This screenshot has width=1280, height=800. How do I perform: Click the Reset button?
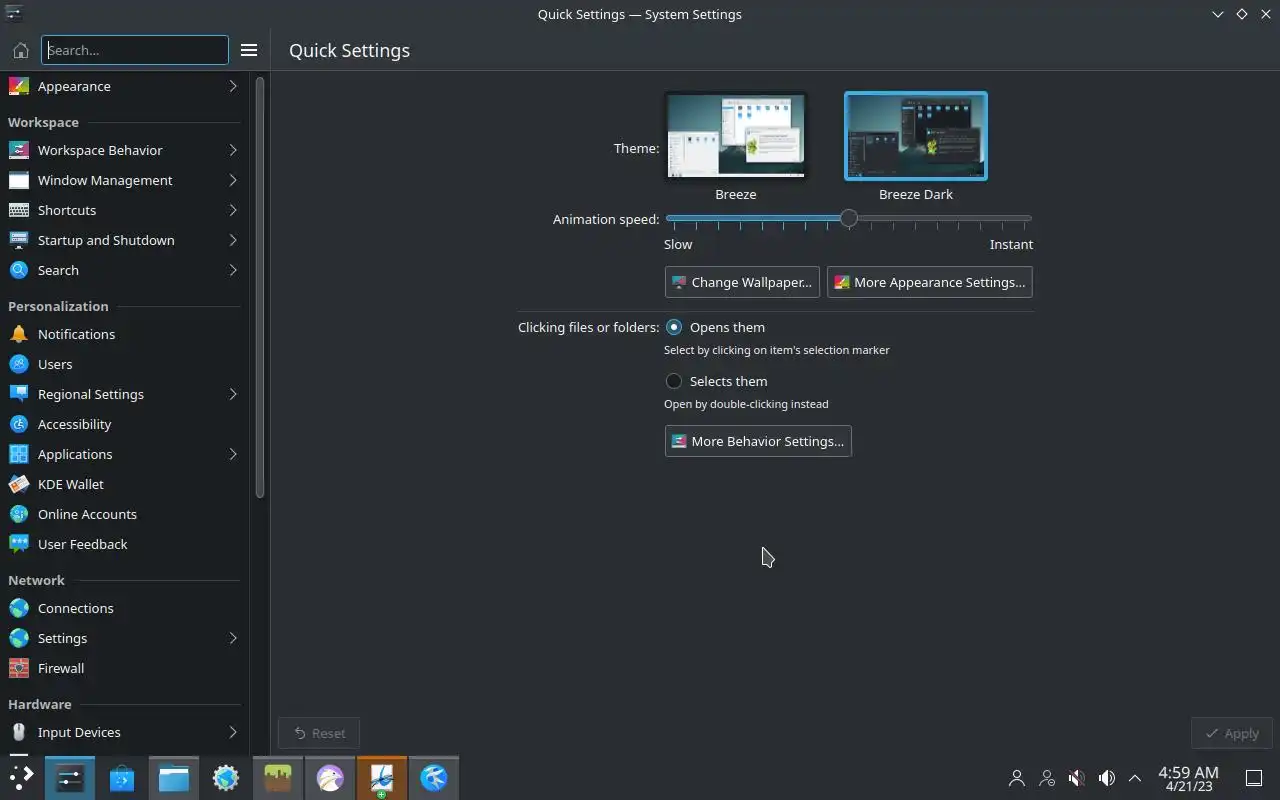pyautogui.click(x=319, y=733)
